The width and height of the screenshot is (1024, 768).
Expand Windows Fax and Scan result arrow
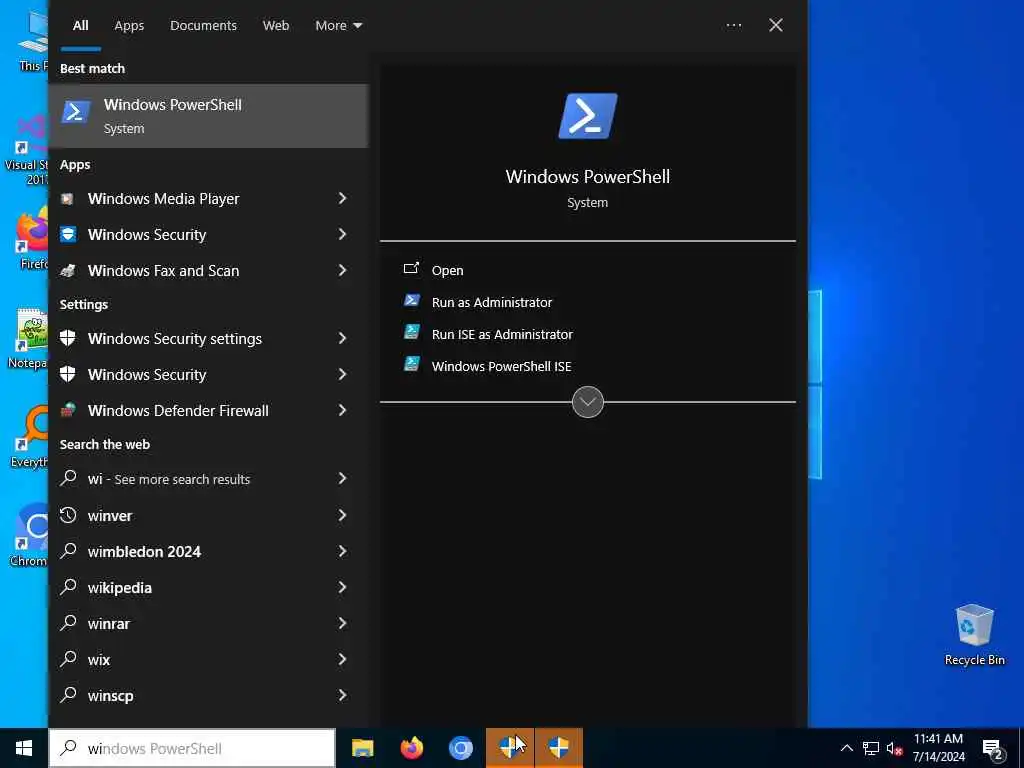pyautogui.click(x=342, y=270)
